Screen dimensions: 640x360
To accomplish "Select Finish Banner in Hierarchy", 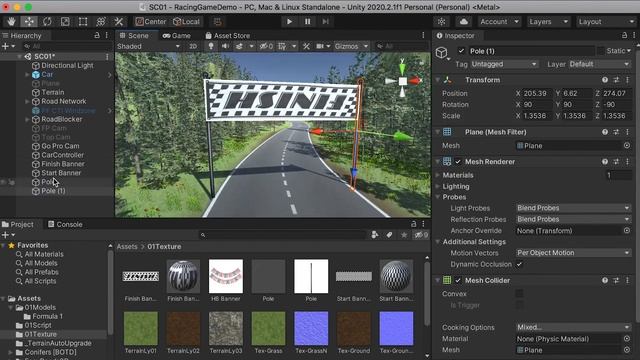I will point(62,164).
